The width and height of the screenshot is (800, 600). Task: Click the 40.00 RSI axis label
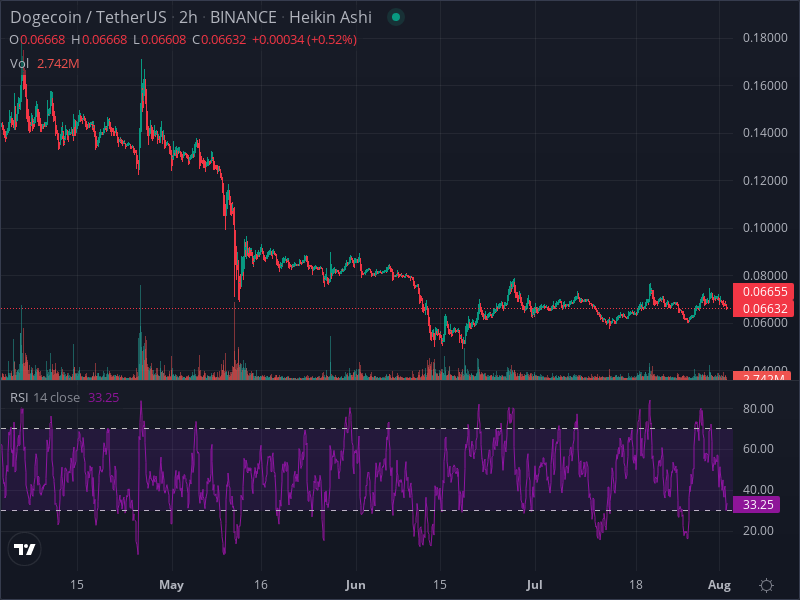click(x=758, y=490)
